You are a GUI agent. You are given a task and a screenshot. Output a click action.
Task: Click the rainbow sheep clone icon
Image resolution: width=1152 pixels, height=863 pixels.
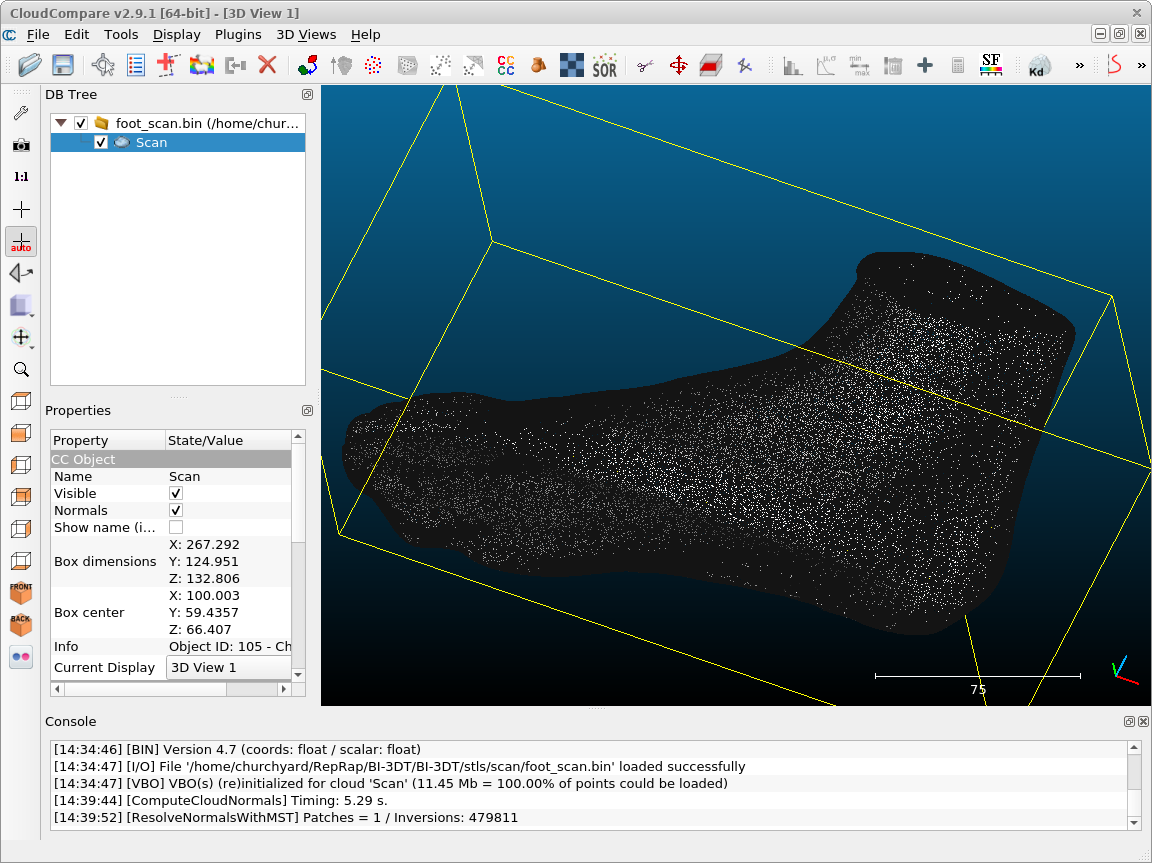(201, 65)
